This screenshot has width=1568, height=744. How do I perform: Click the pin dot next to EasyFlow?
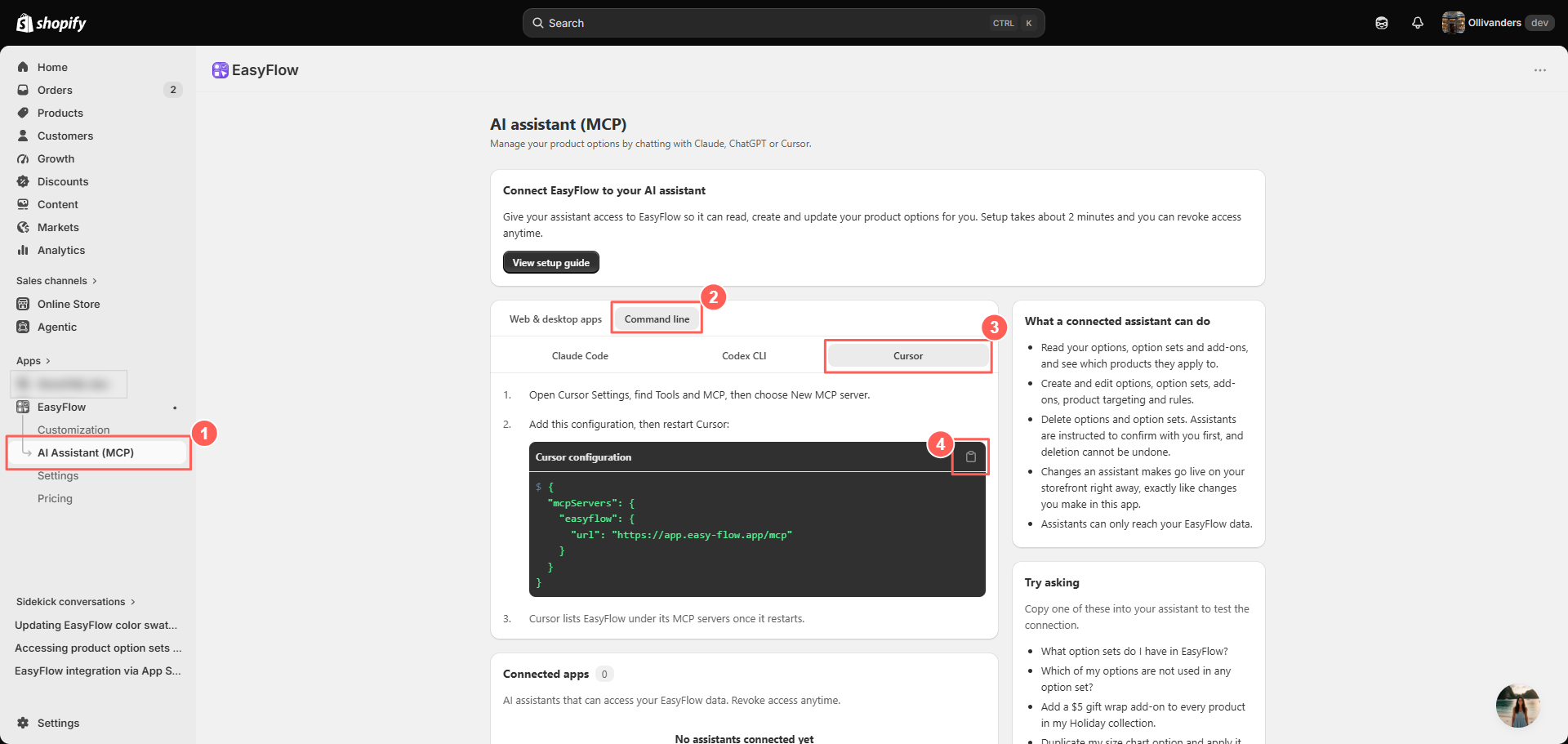pyautogui.click(x=175, y=408)
